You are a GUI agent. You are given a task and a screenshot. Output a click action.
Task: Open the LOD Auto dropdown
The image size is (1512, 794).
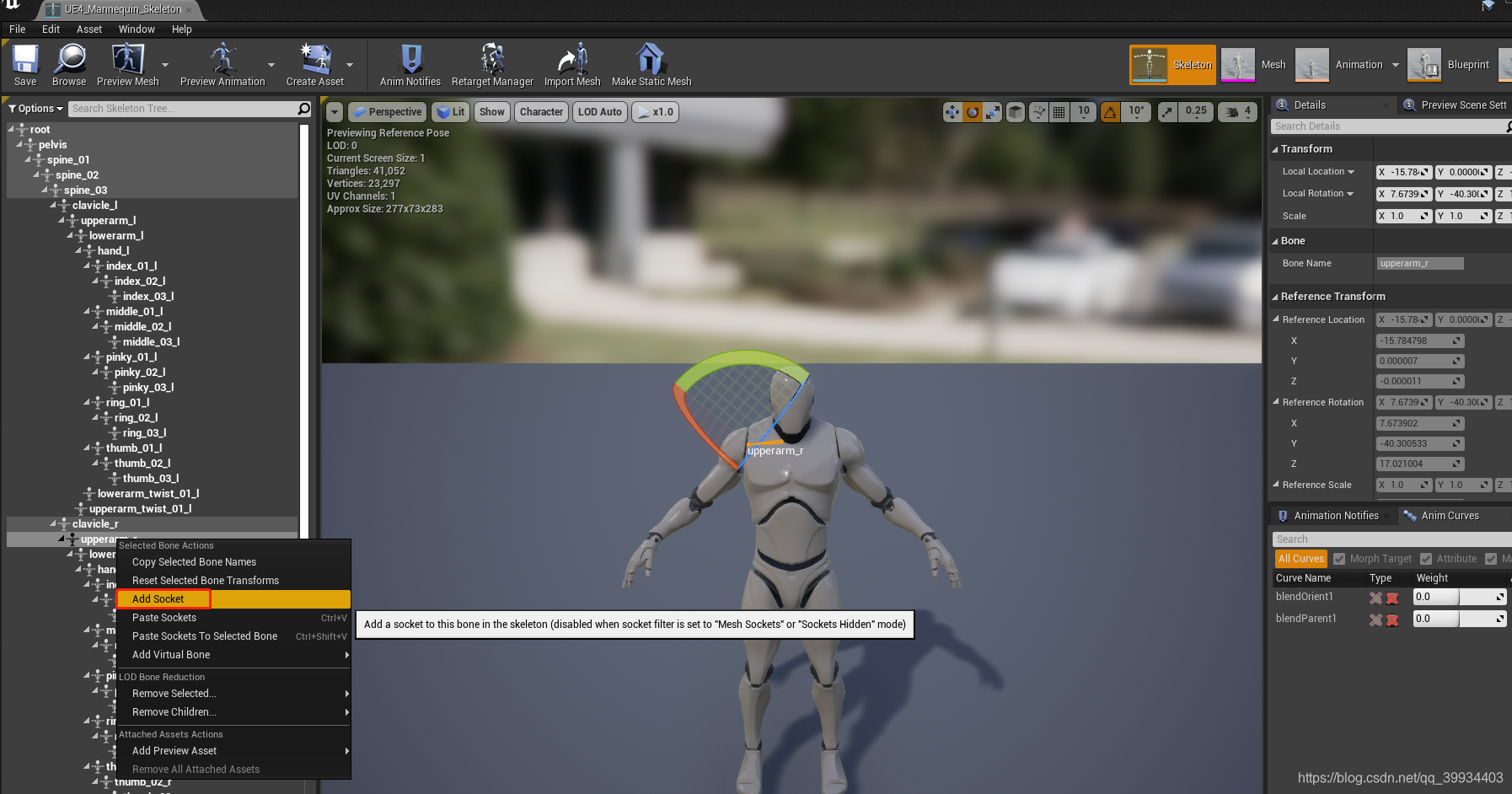tap(599, 111)
